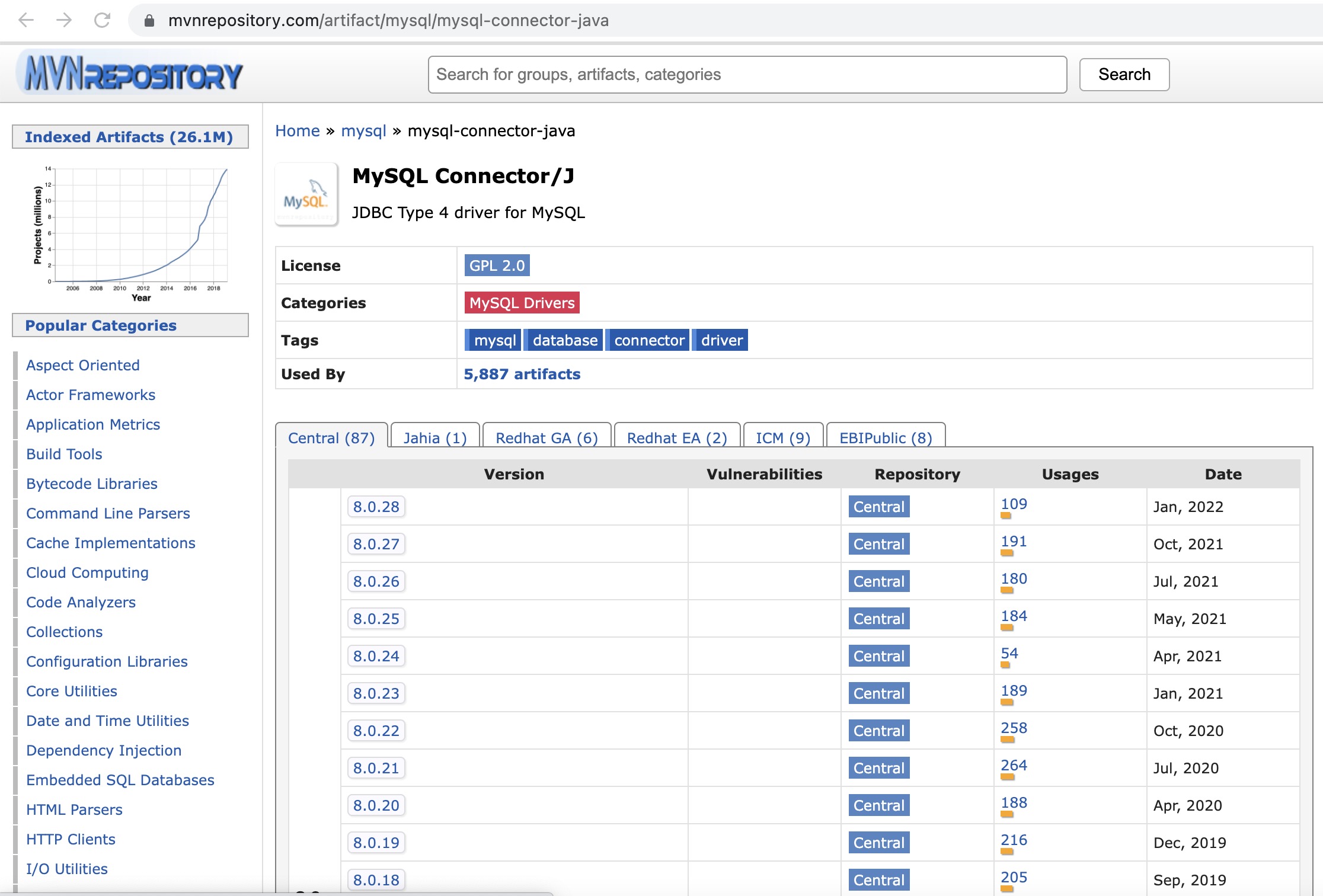Viewport: 1323px width, 896px height.
Task: Click the GPL 2.0 license badge
Action: (x=497, y=265)
